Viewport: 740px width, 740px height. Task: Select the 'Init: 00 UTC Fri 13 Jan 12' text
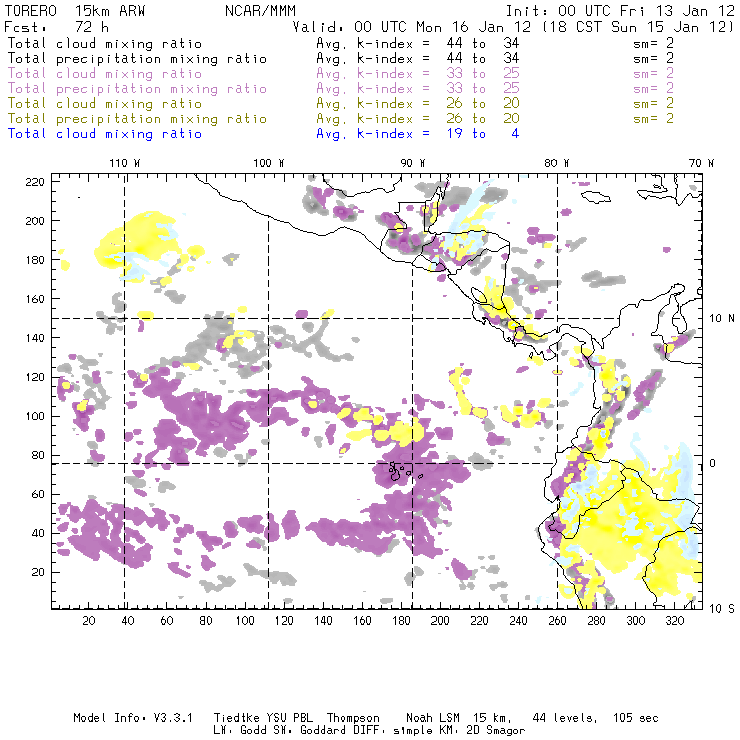click(620, 11)
